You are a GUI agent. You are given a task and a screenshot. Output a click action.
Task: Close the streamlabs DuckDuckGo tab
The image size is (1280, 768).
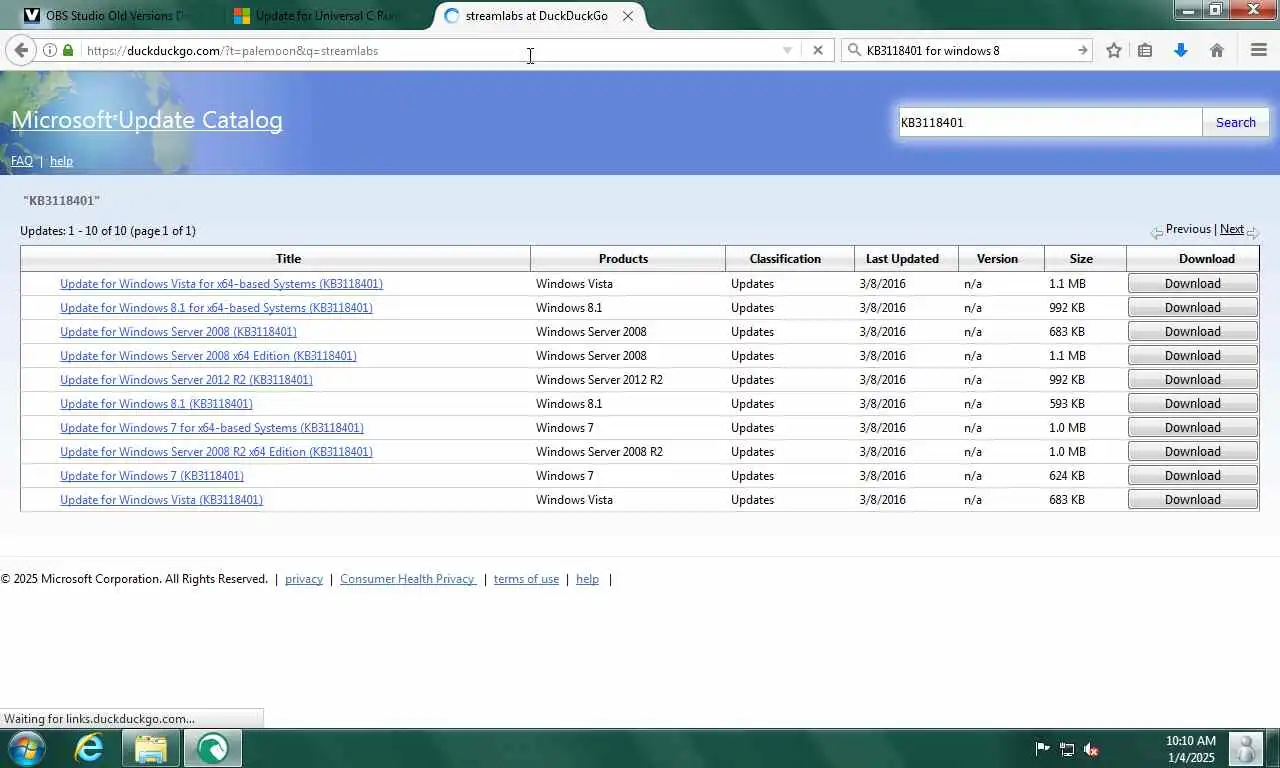click(628, 16)
